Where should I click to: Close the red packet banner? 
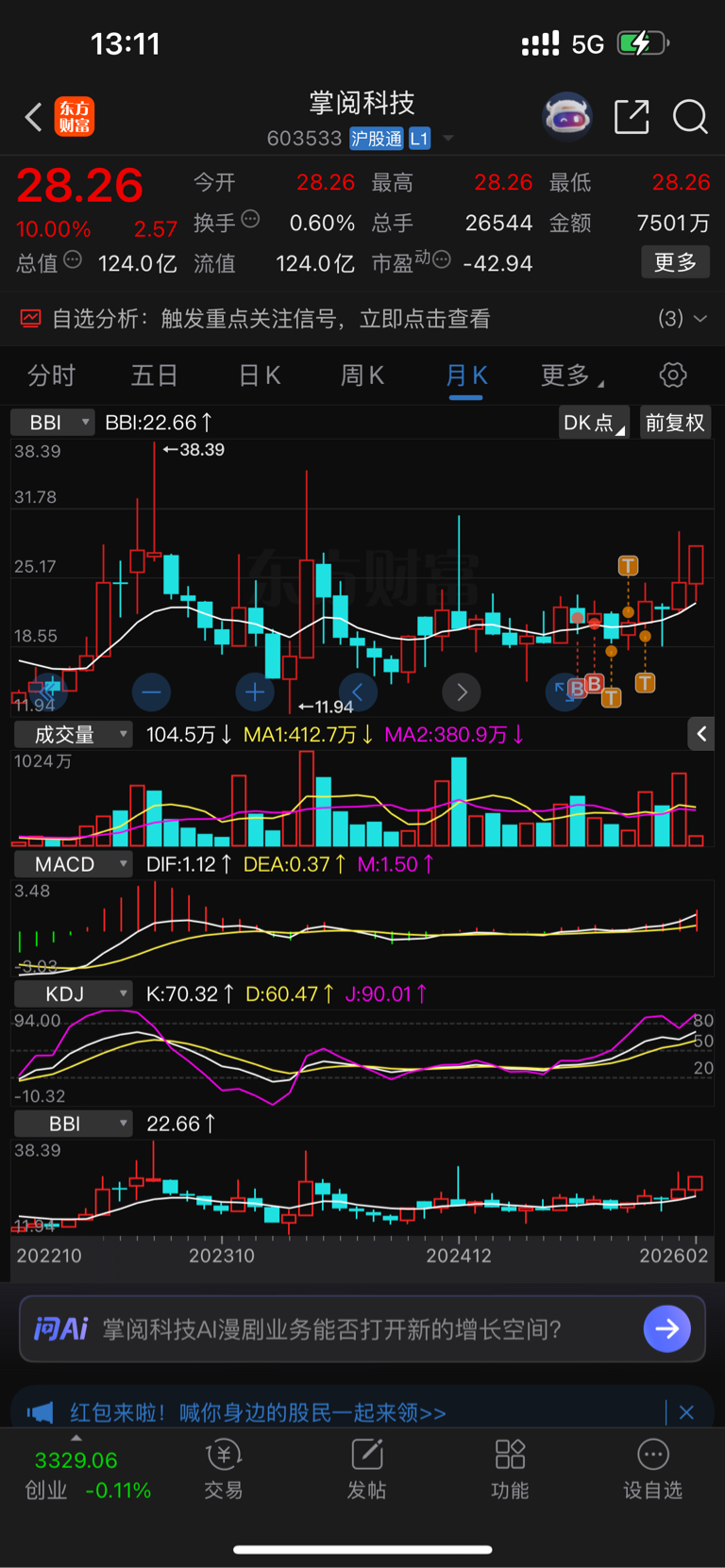pos(686,1412)
